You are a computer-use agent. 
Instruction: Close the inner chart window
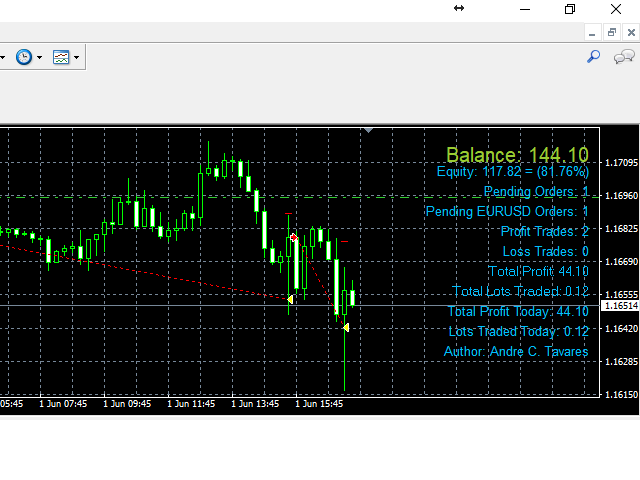point(631,32)
